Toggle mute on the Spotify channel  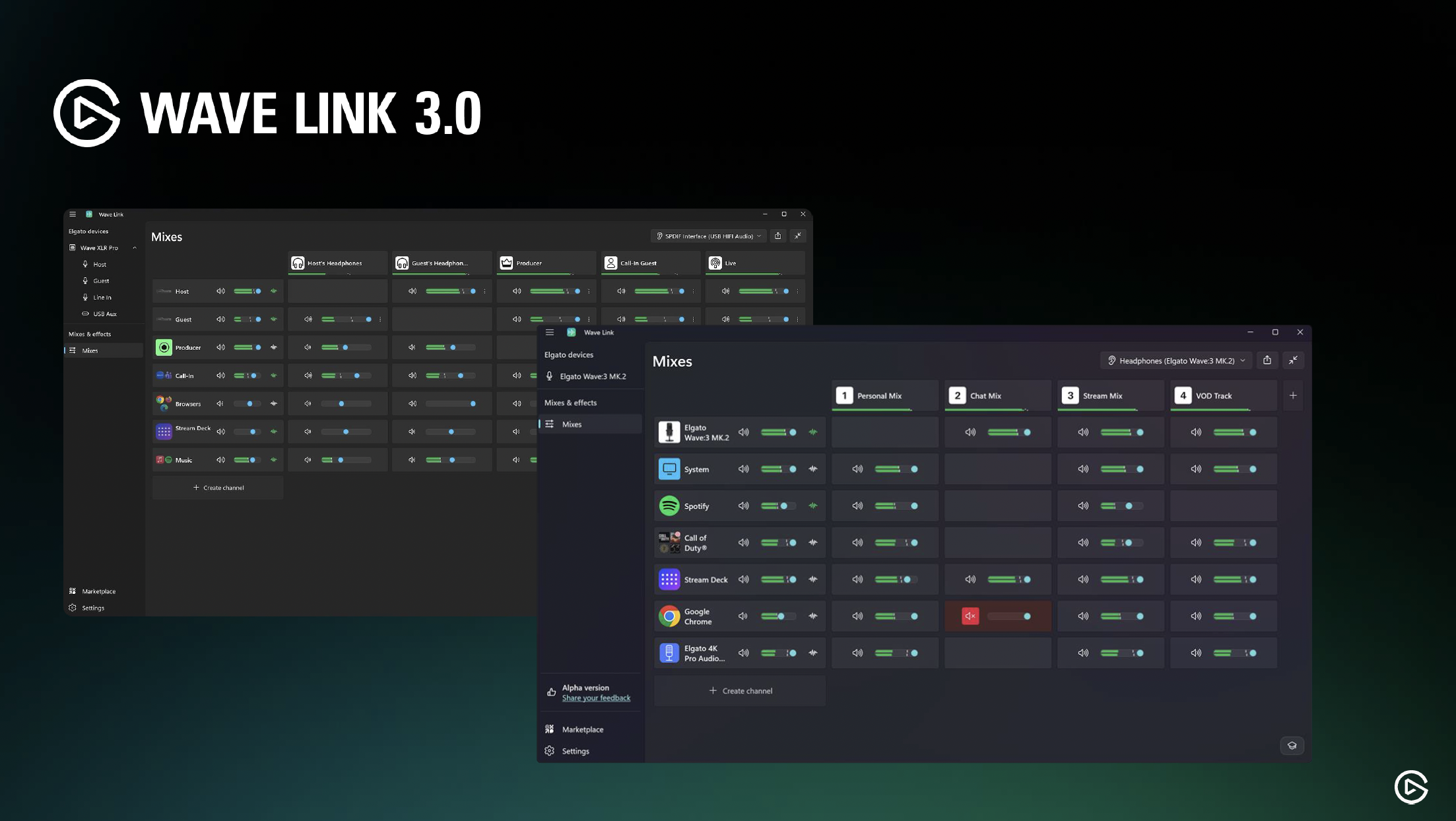coord(744,506)
